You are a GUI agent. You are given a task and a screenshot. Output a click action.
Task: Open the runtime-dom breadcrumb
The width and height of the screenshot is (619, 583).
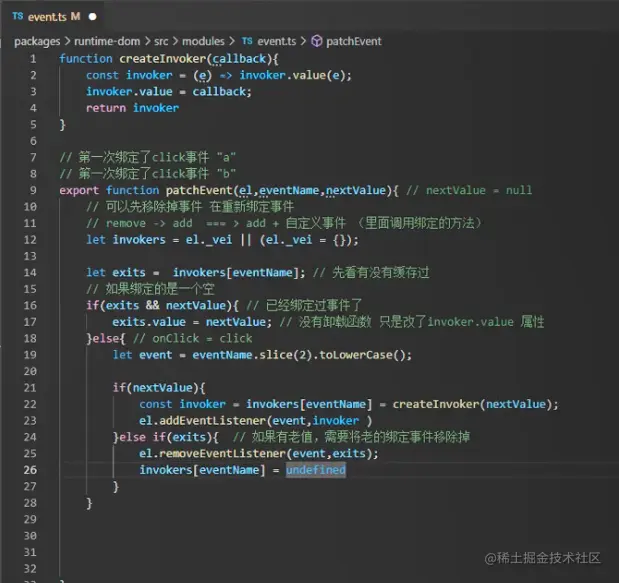coord(107,41)
